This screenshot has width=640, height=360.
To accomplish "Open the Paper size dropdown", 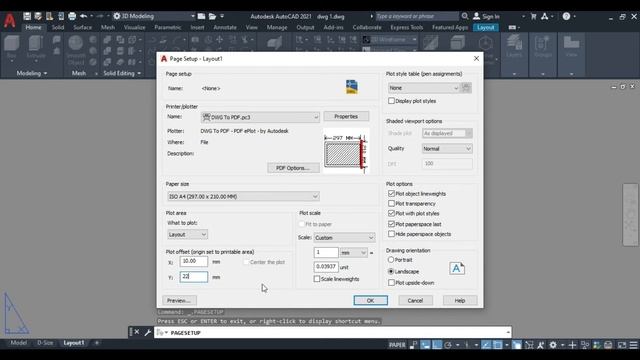I will tap(243, 196).
